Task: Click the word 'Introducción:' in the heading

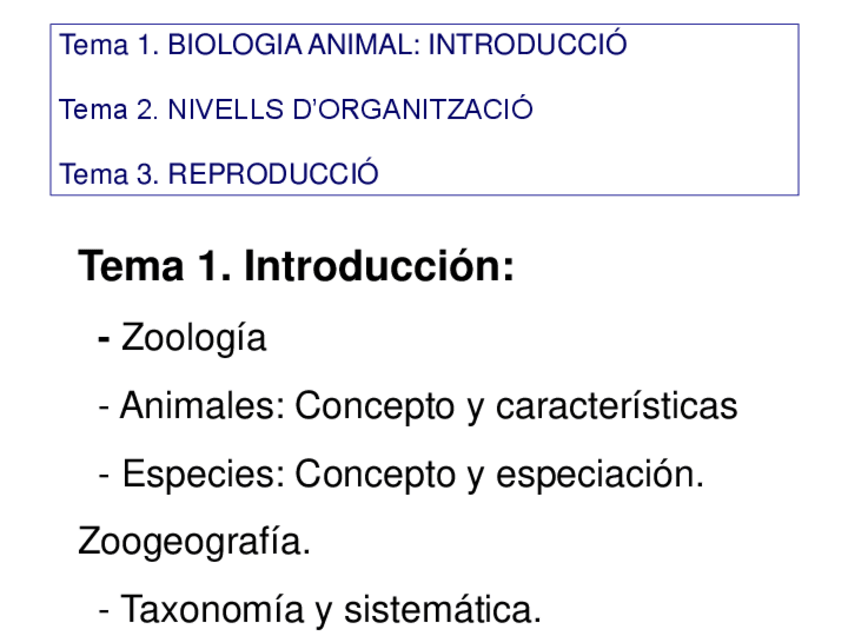Action: tap(379, 267)
